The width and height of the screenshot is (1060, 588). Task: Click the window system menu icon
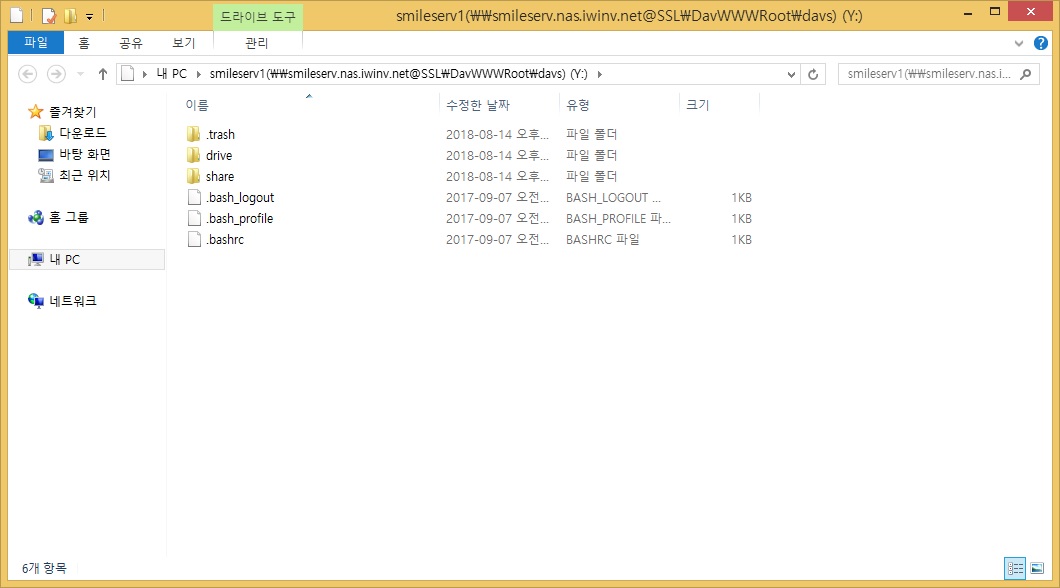17,15
